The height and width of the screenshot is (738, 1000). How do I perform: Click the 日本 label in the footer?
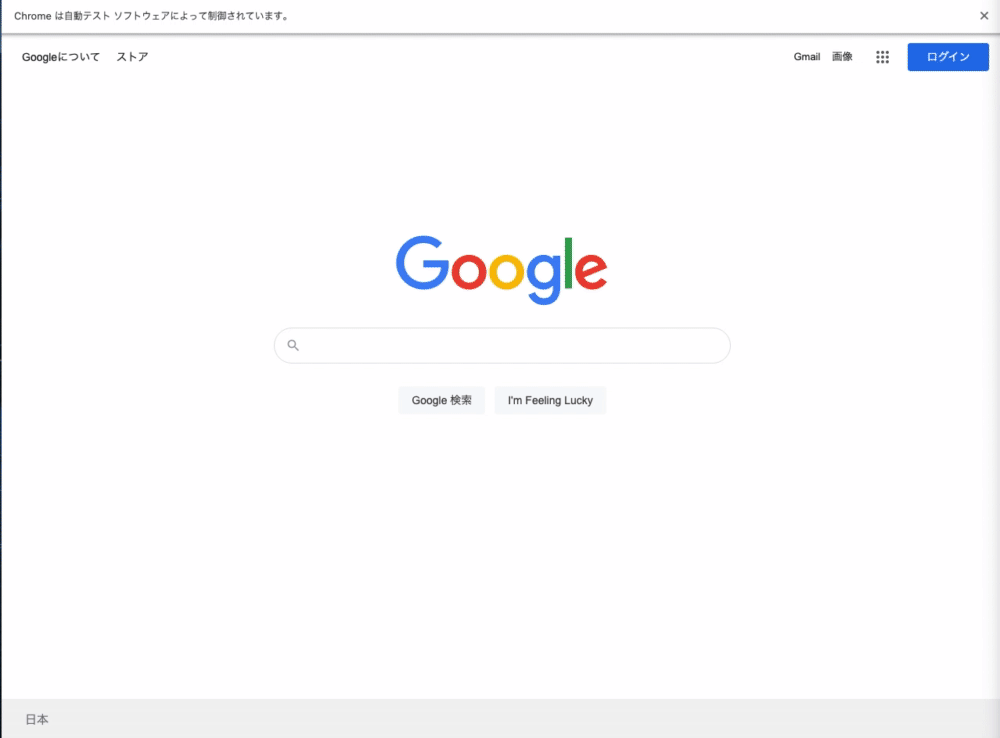click(x=37, y=720)
